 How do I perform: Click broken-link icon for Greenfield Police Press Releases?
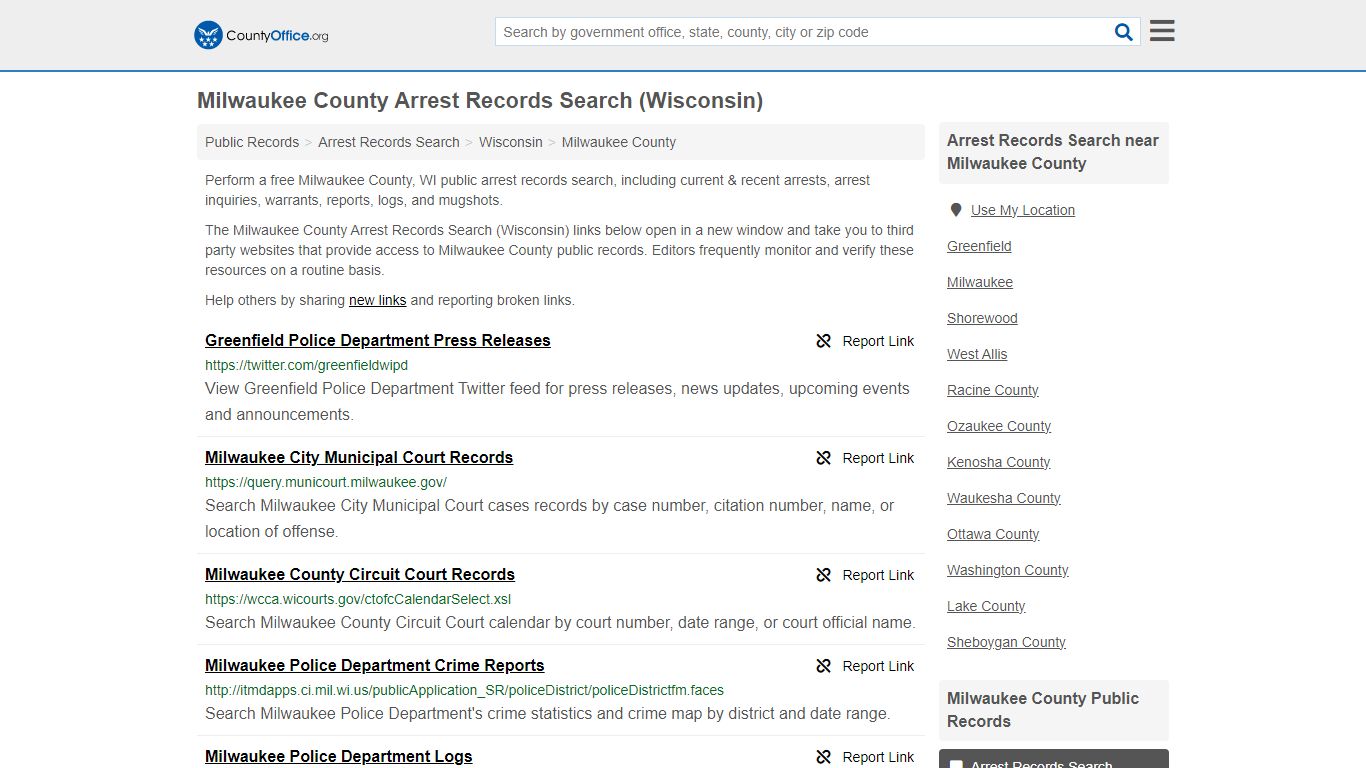click(824, 341)
